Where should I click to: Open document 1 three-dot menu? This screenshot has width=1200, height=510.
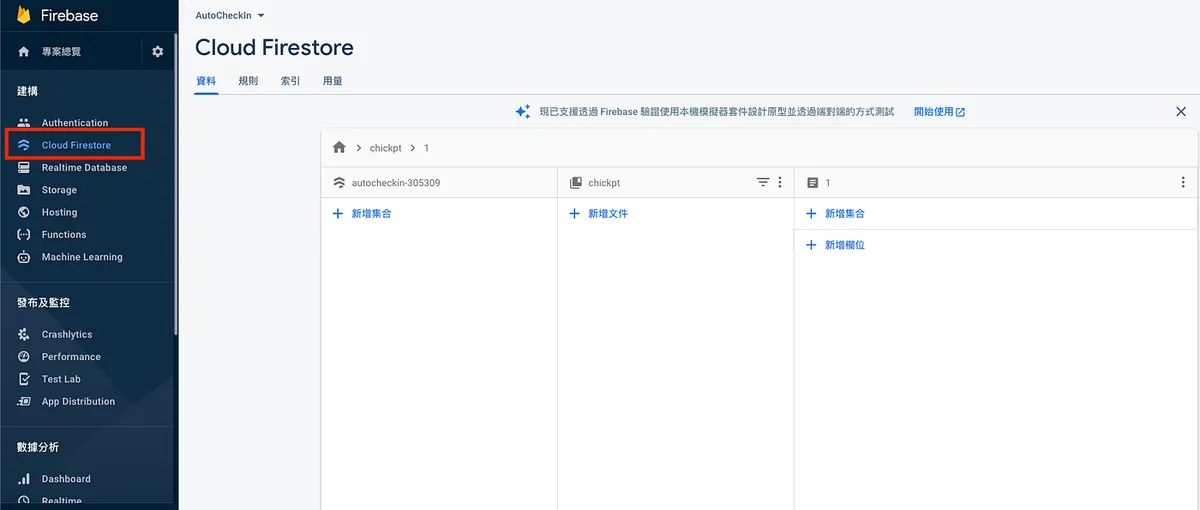[1183, 183]
